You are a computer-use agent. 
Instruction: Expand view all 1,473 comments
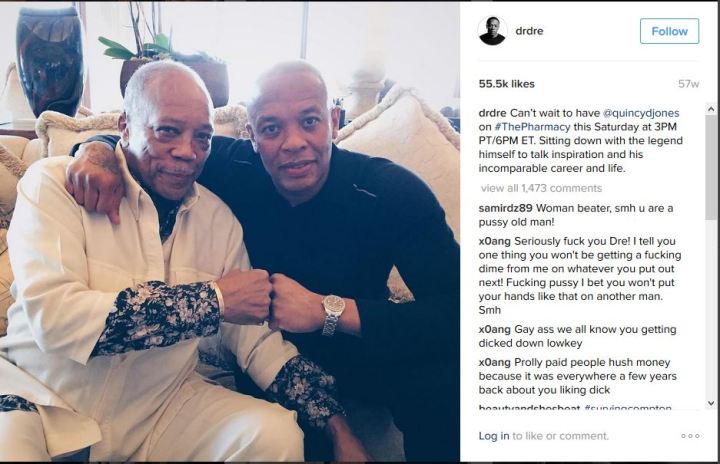click(541, 188)
